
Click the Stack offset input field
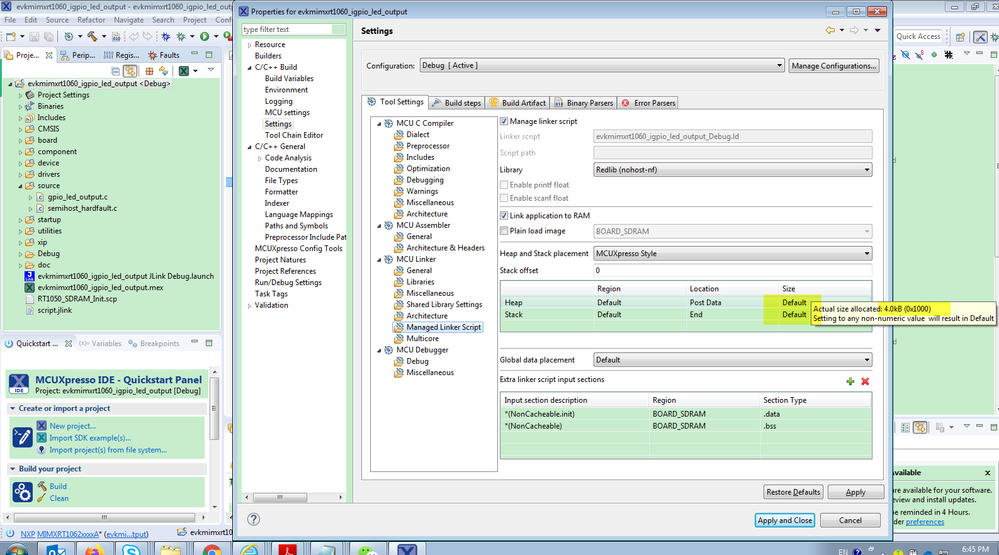coord(733,270)
